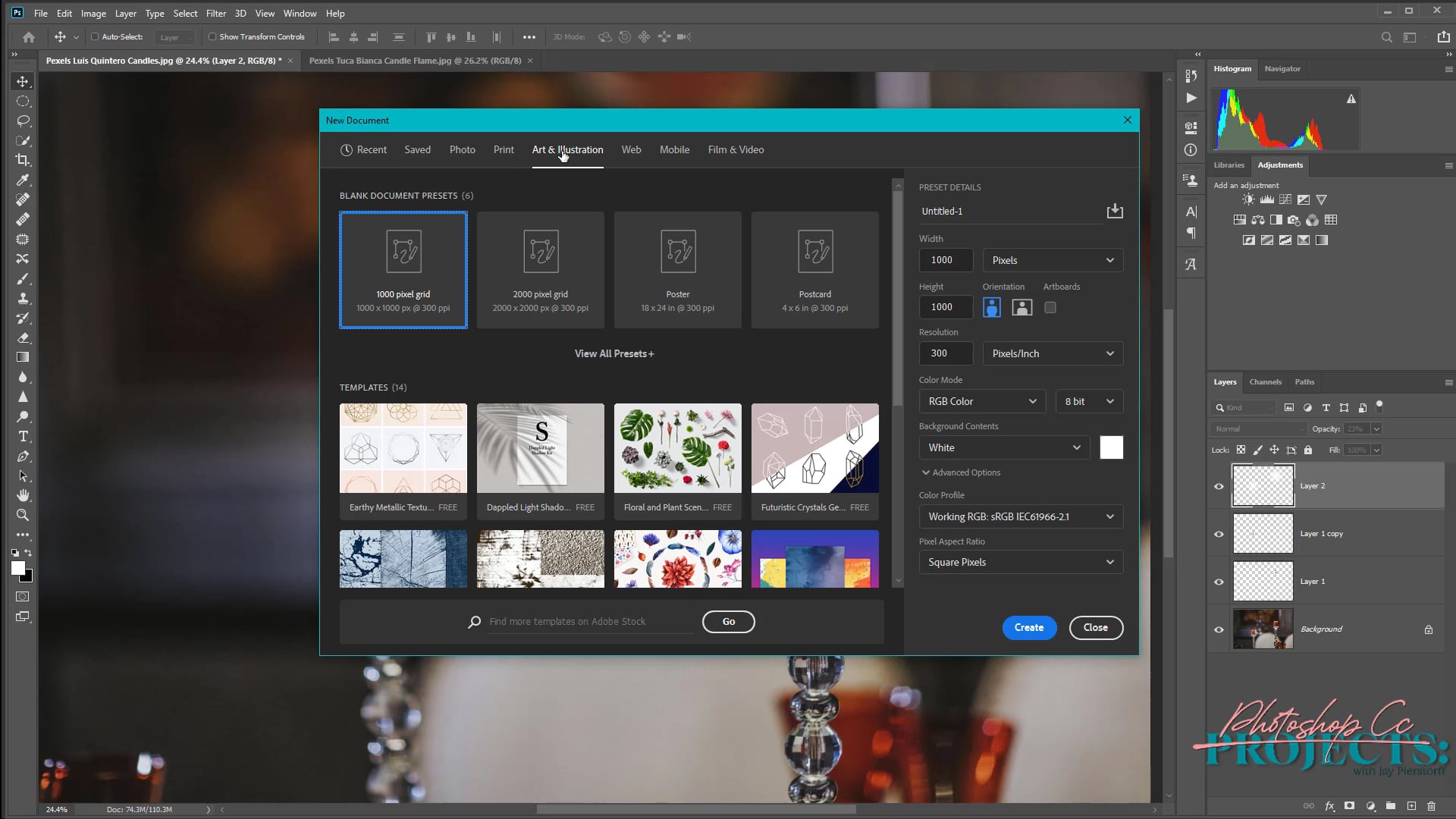Viewport: 1456px width, 819px height.
Task: Open the Pixels/Inch resolution units dropdown
Action: click(1052, 353)
